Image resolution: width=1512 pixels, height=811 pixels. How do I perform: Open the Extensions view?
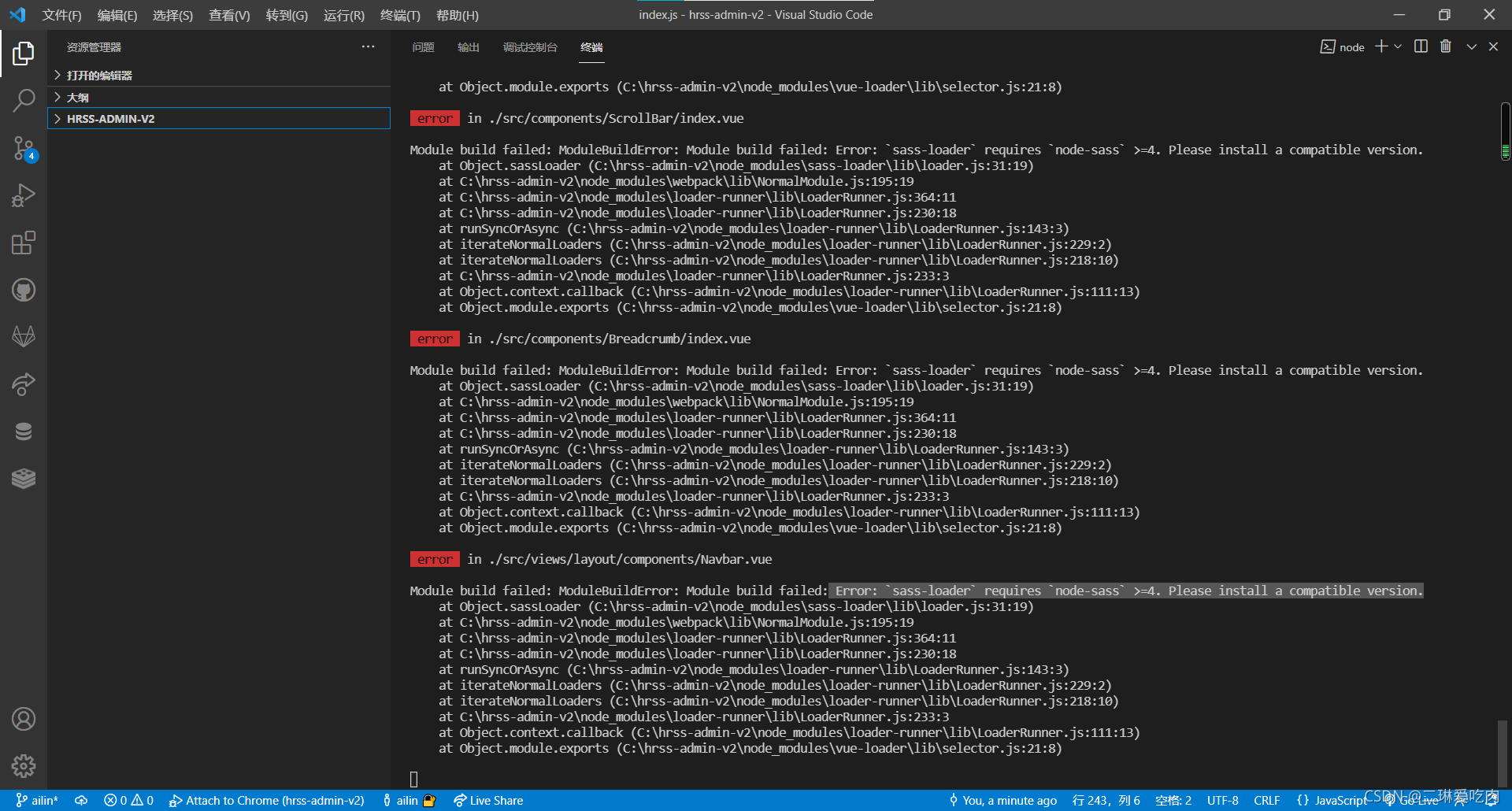coord(24,243)
